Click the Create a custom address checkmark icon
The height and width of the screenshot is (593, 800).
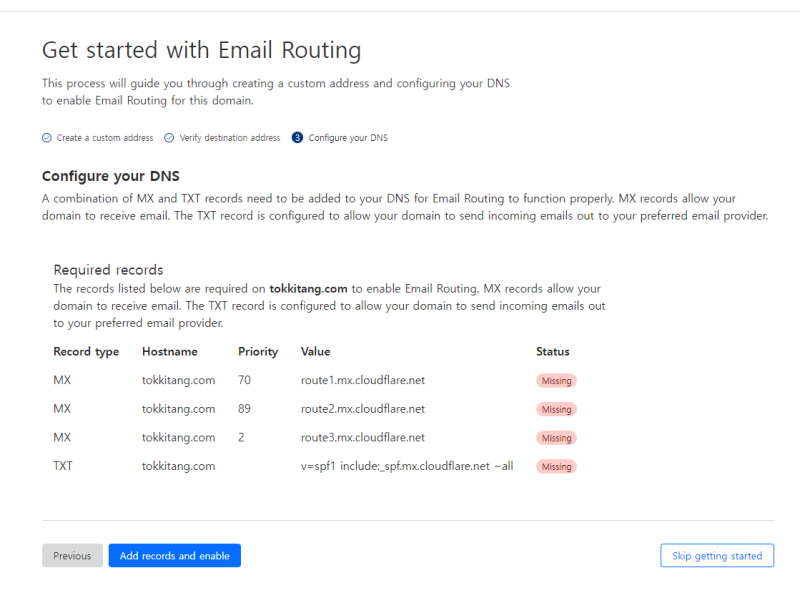47,138
